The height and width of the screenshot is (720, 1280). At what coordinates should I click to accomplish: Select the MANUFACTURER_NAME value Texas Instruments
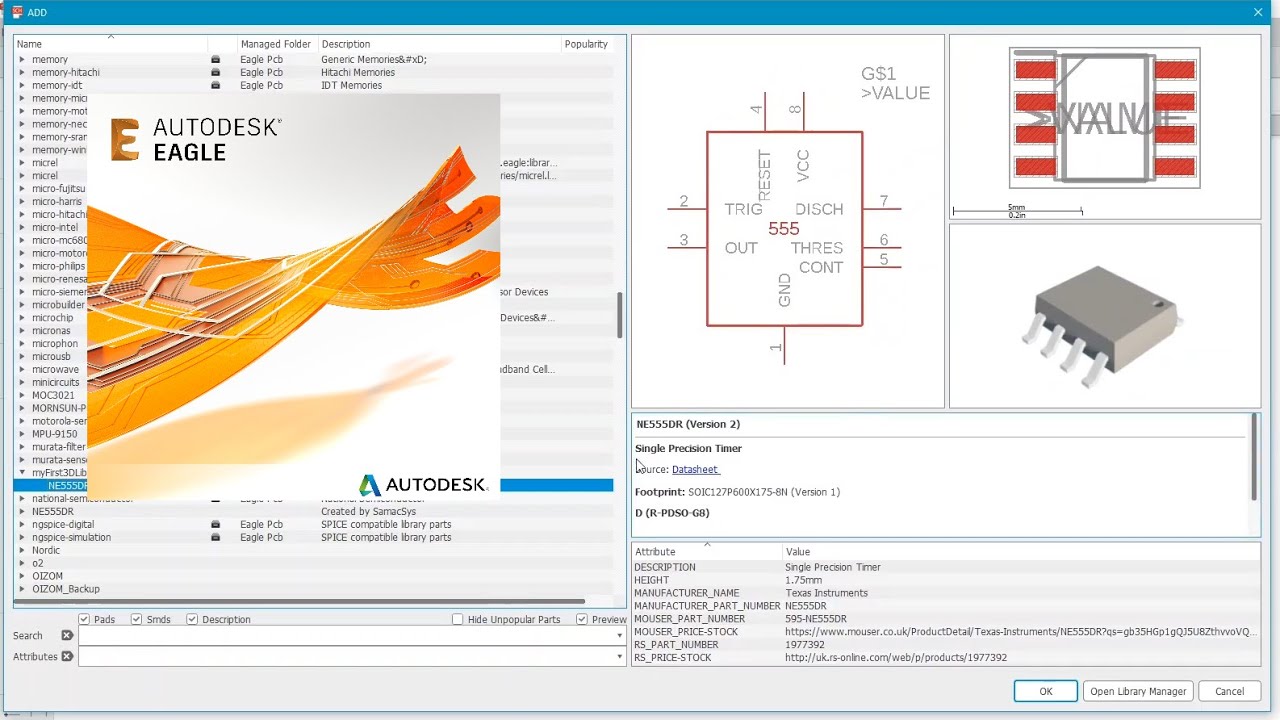pyautogui.click(x=826, y=593)
